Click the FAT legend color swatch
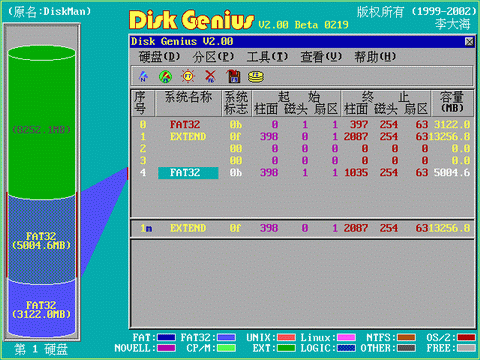 click(x=166, y=338)
